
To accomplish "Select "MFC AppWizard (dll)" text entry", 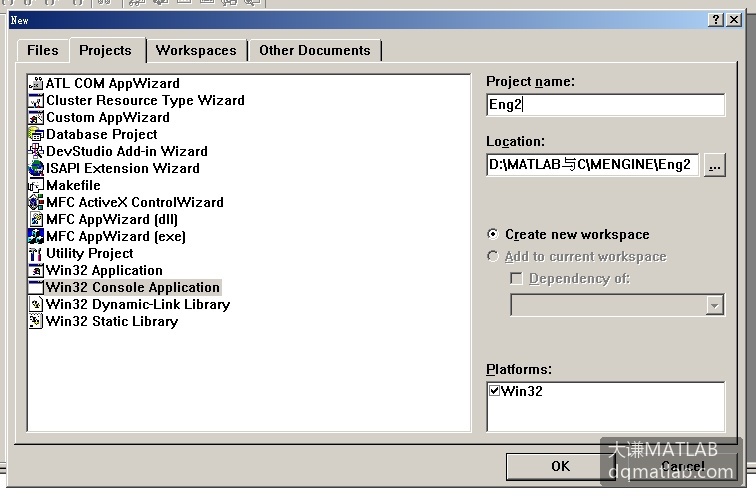I will tap(112, 219).
